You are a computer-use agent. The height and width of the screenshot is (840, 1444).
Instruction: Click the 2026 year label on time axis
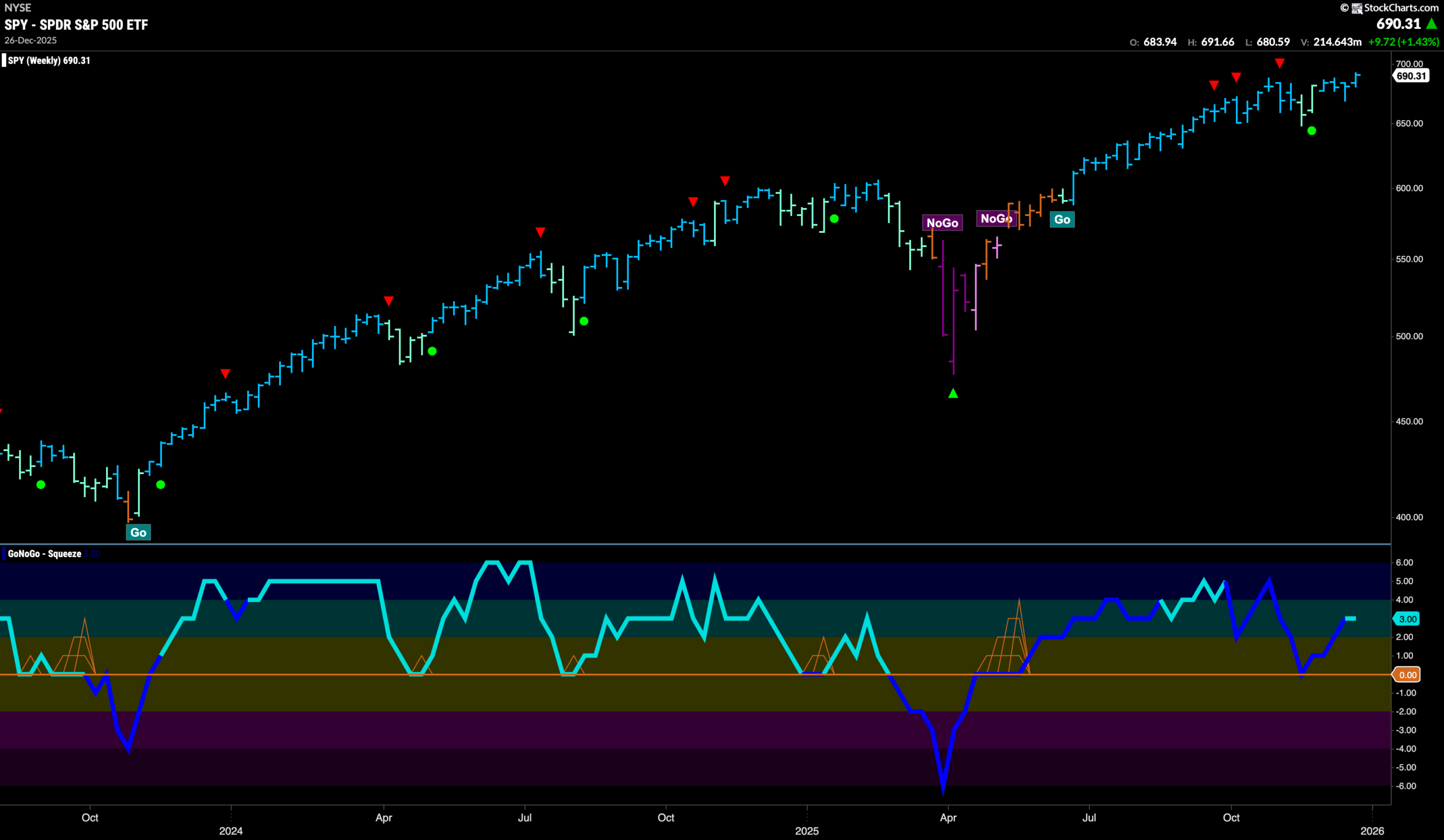tap(1372, 831)
